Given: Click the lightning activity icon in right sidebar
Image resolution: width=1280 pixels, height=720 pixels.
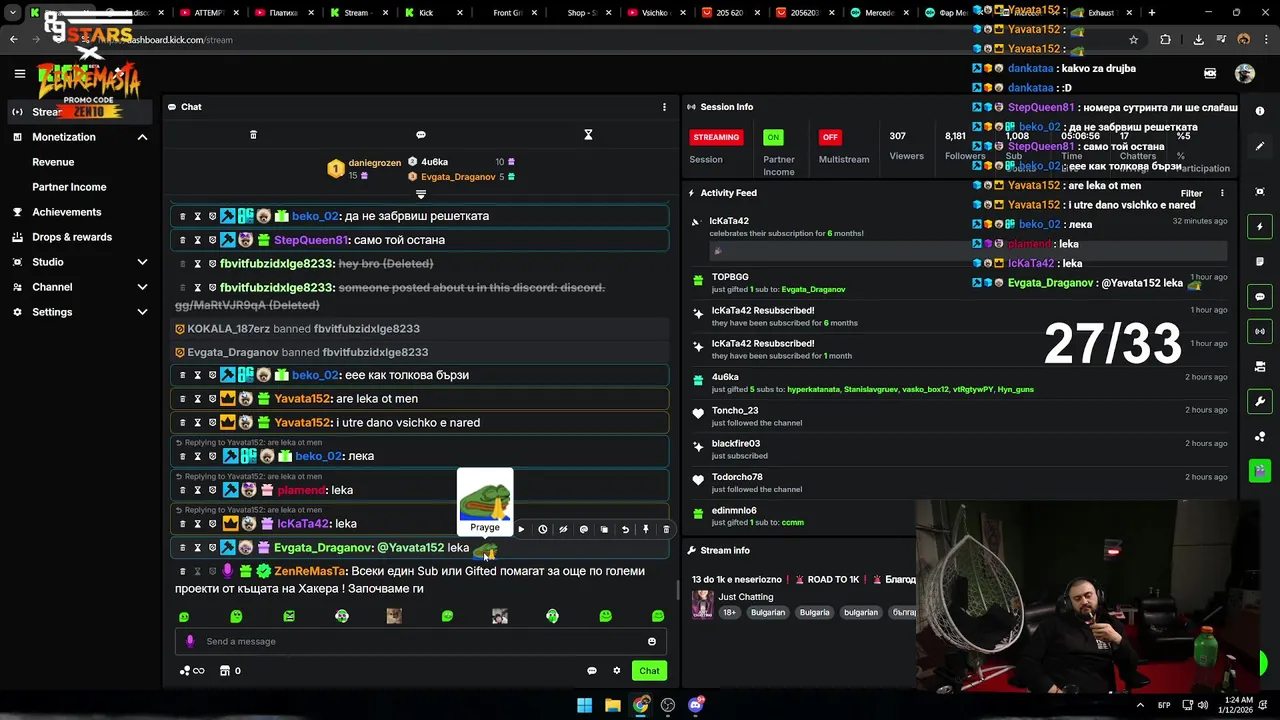Looking at the screenshot, I should click(x=1260, y=227).
